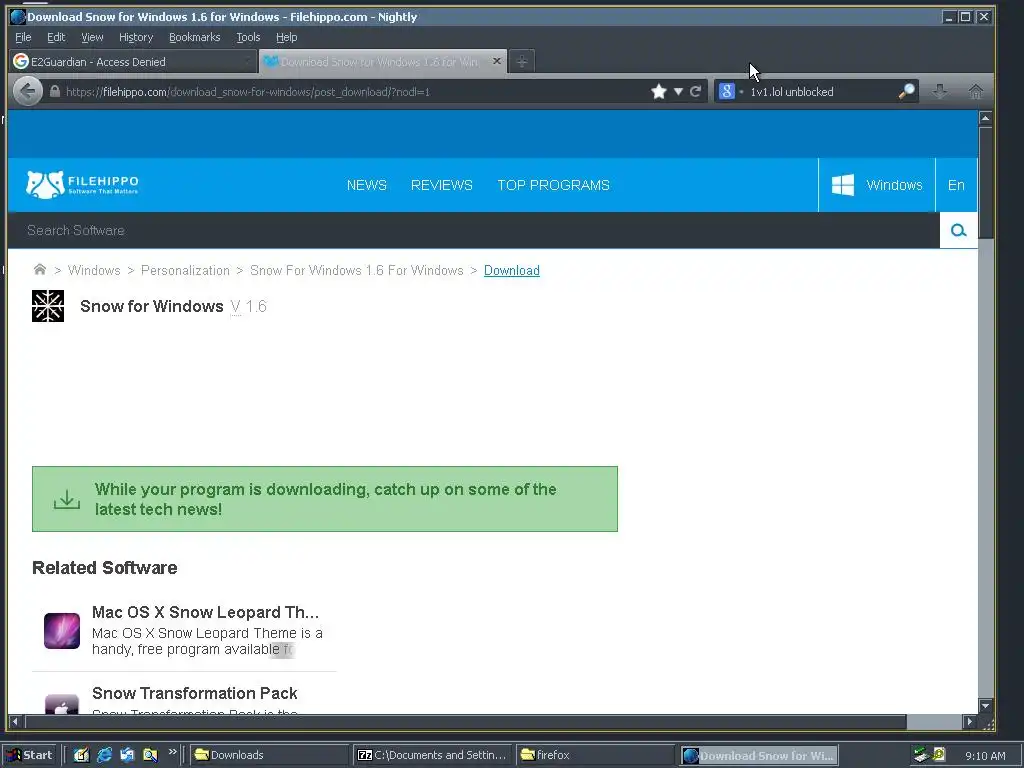Open the Help menu
The image size is (1024, 768).
286,37
